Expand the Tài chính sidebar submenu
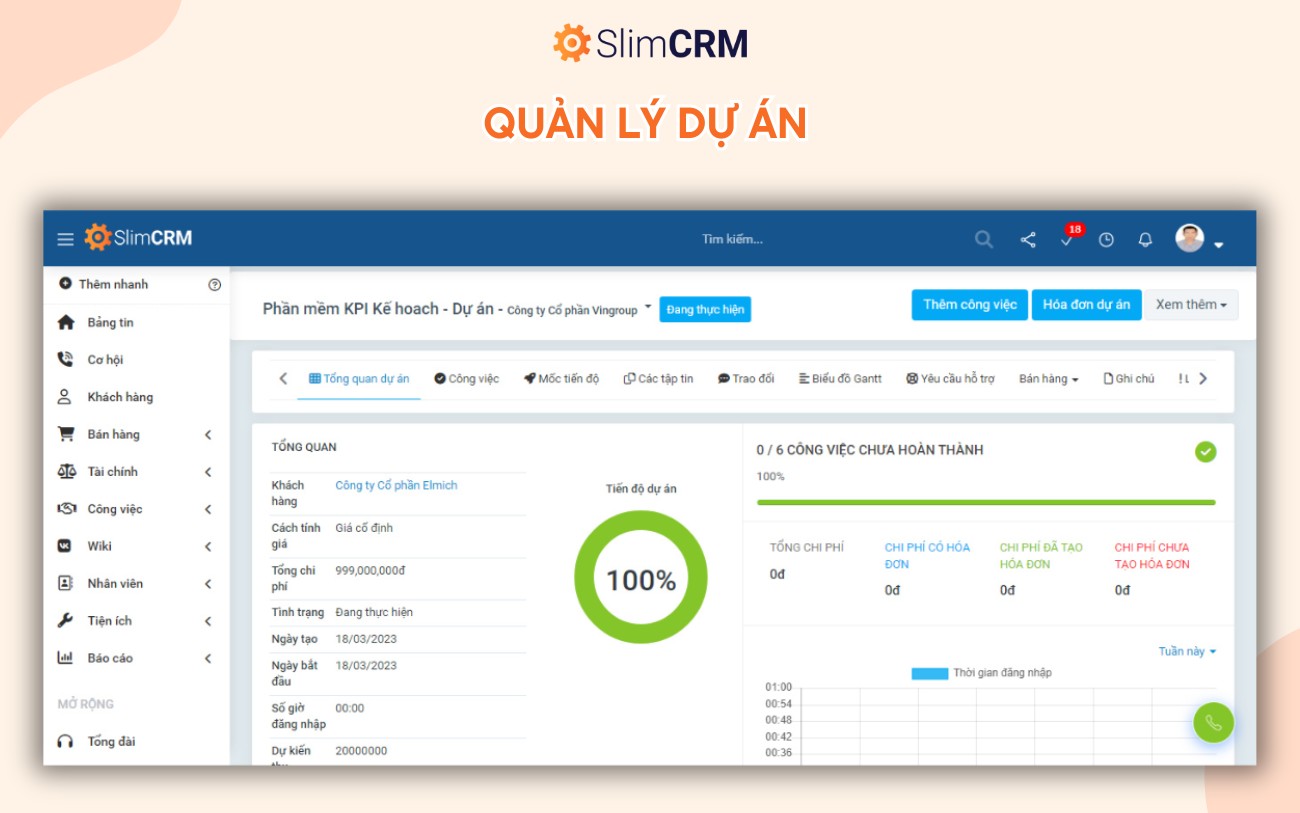 [x=208, y=471]
